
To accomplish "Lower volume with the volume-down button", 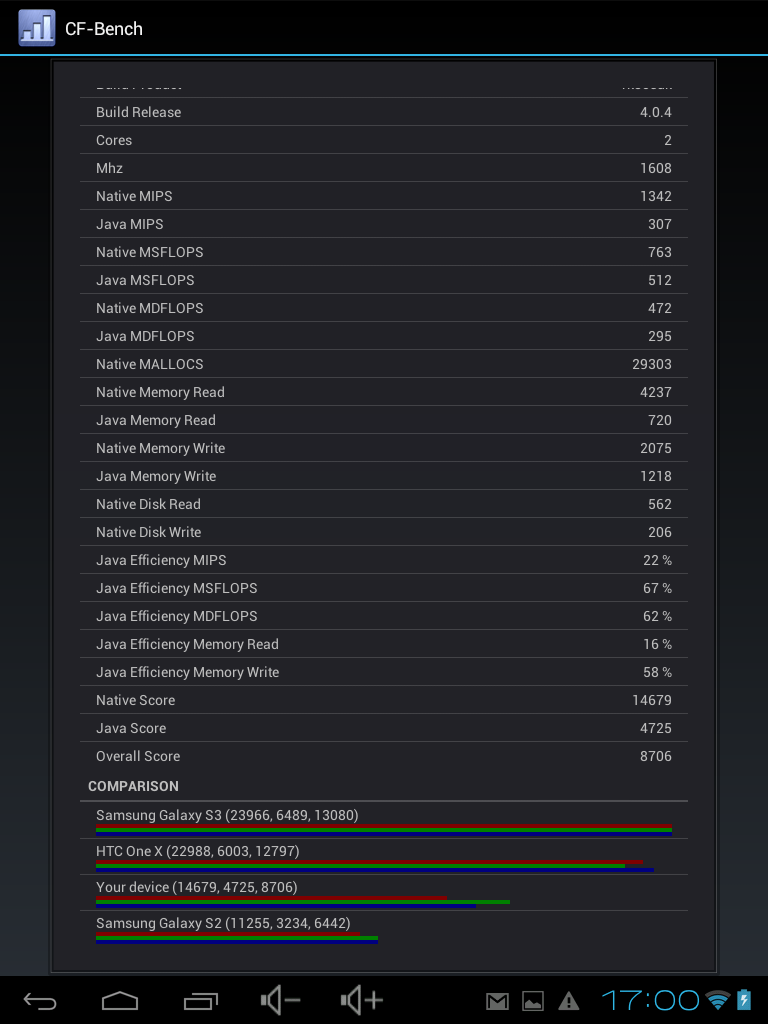I will coord(280,1000).
